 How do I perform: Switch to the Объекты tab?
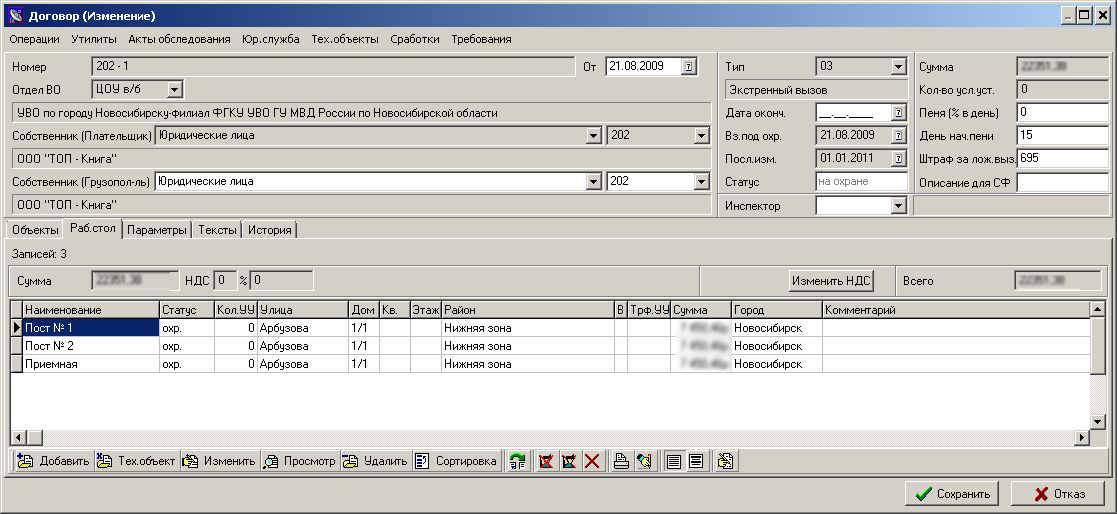(x=35, y=230)
